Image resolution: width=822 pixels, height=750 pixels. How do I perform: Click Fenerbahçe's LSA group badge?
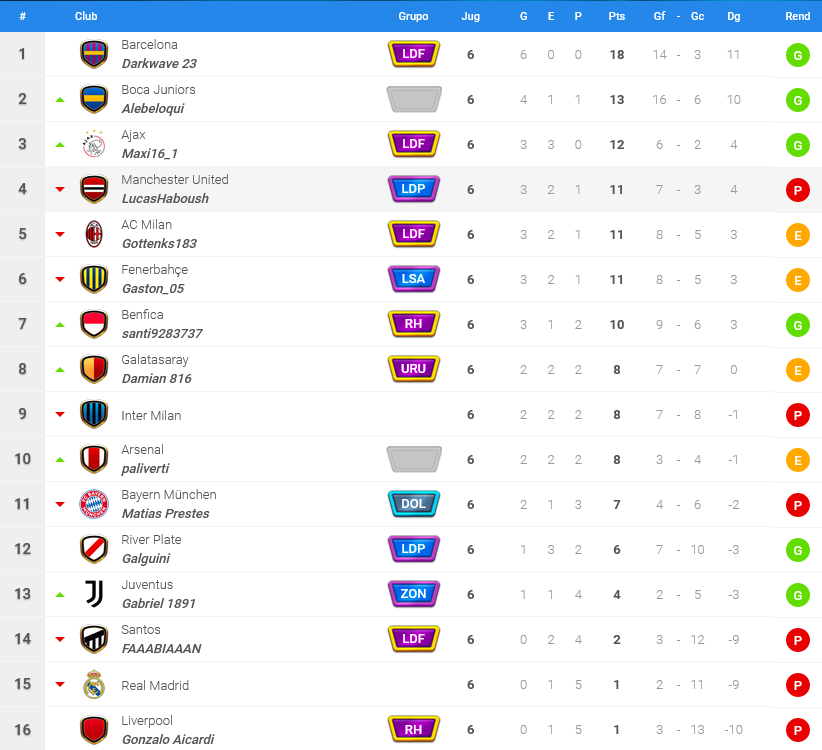[414, 279]
